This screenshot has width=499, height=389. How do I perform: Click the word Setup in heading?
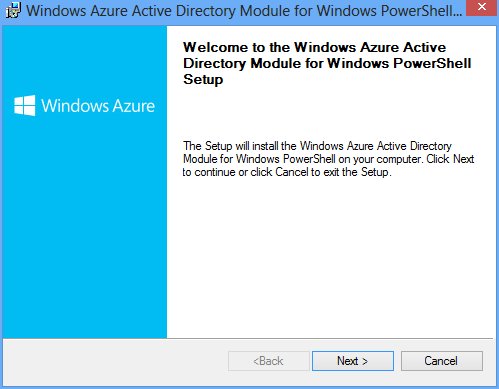203,80
